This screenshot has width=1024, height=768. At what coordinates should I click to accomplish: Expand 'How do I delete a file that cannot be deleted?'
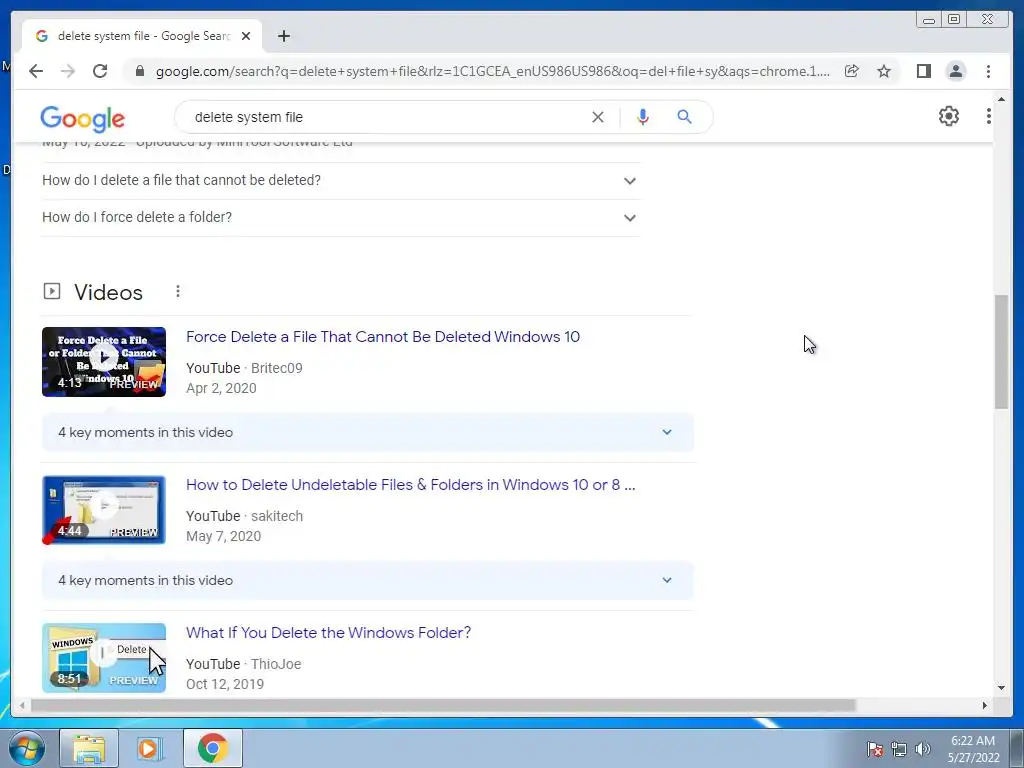pyautogui.click(x=340, y=180)
